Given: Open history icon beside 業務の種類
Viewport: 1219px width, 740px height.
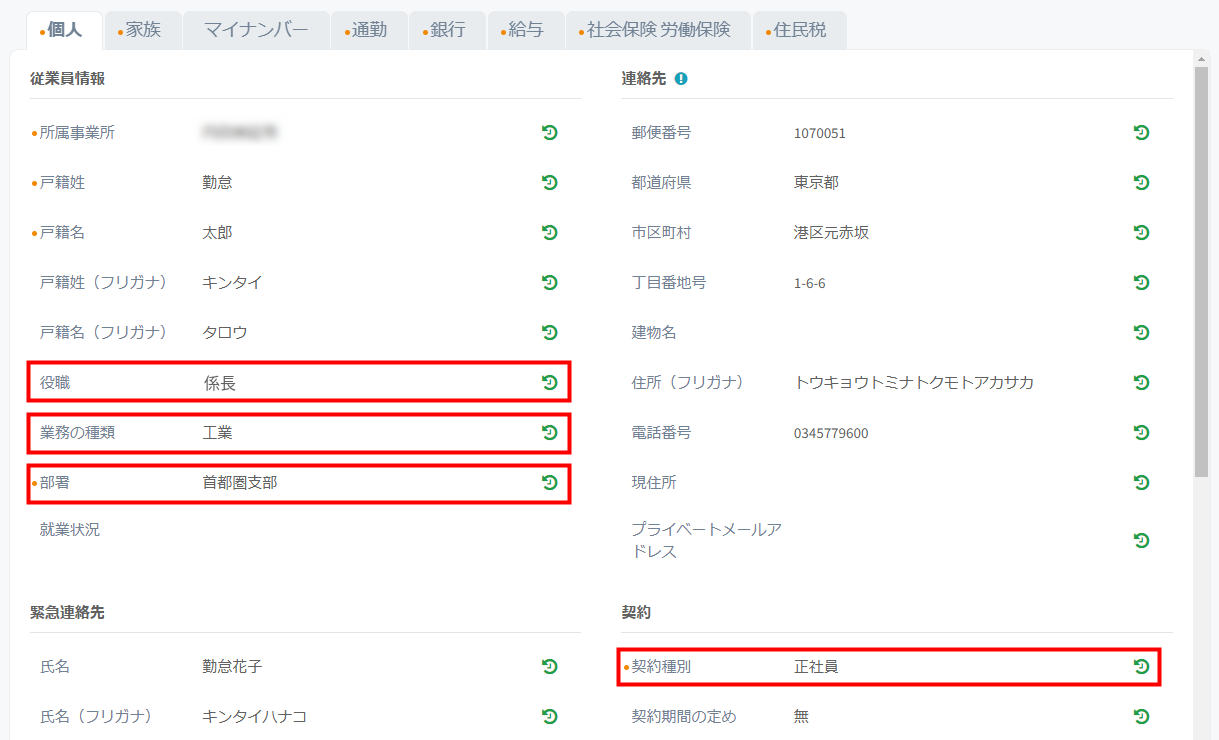Looking at the screenshot, I should coord(549,432).
